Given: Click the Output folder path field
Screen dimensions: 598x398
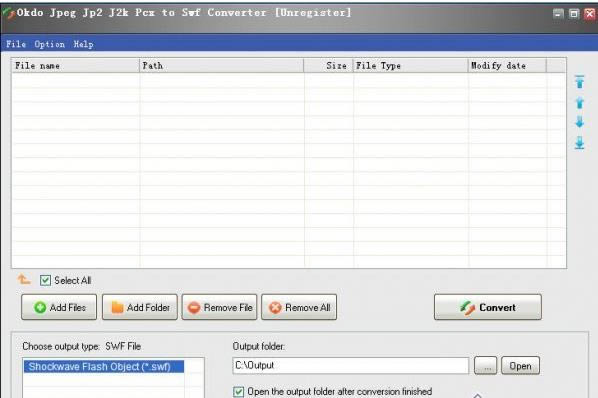Looking at the screenshot, I should coord(350,366).
